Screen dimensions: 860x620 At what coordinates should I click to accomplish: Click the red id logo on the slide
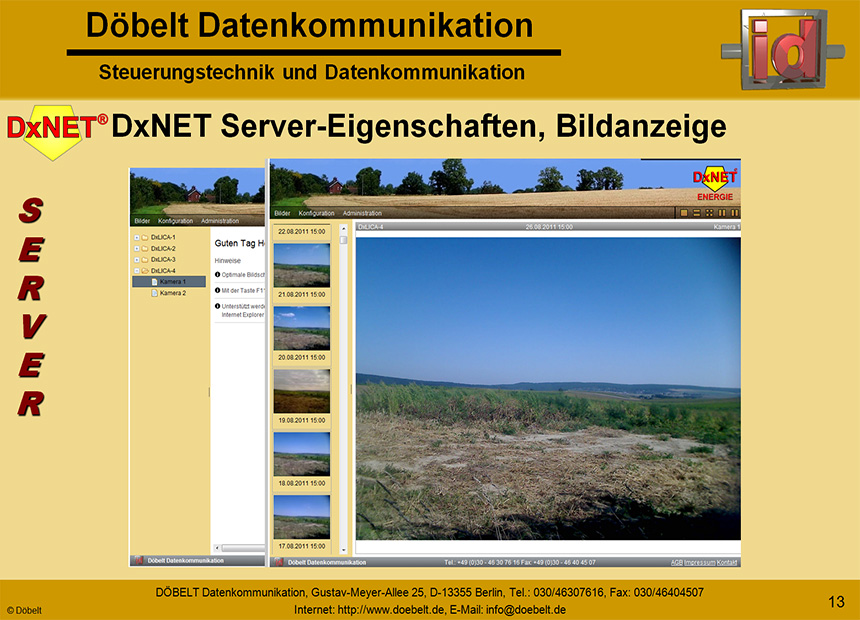(x=783, y=48)
